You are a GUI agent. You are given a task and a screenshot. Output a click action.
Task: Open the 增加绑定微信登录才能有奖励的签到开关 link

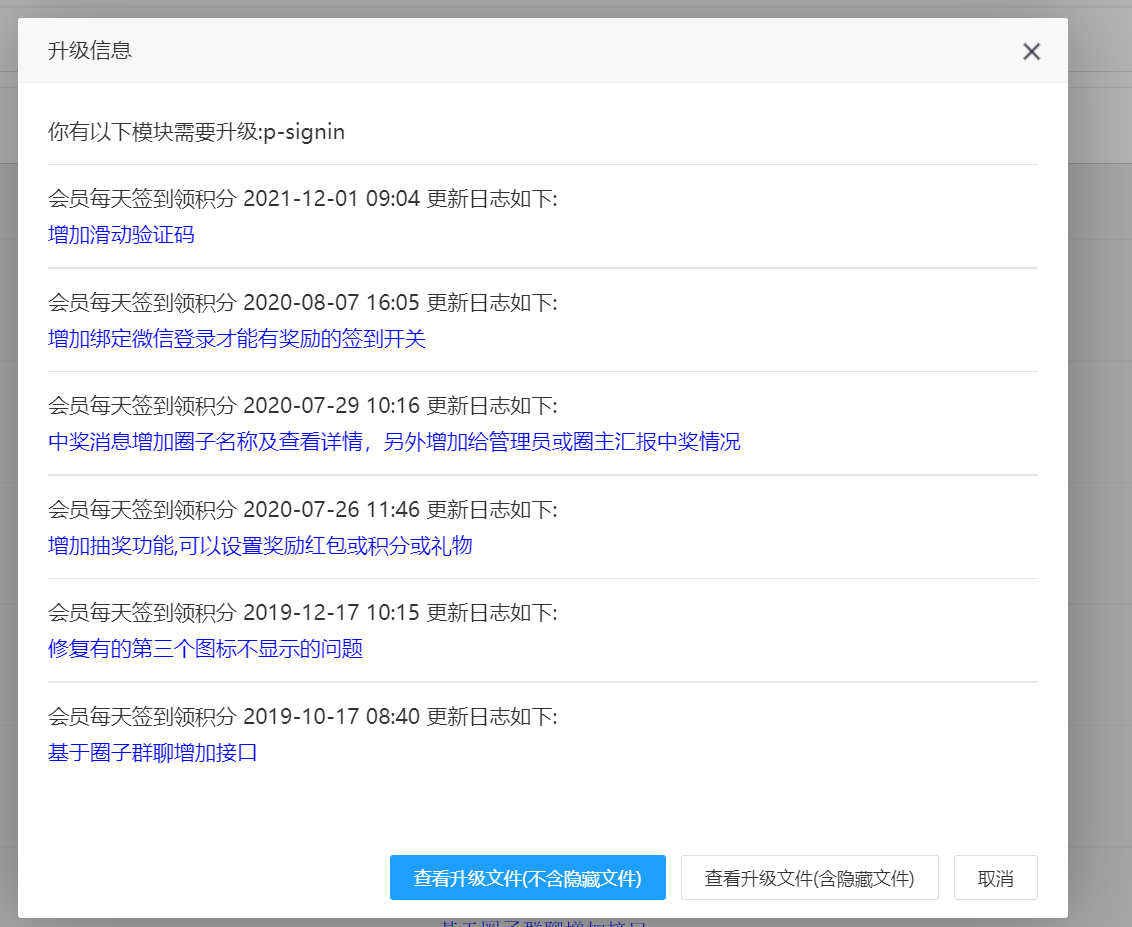tap(237, 339)
